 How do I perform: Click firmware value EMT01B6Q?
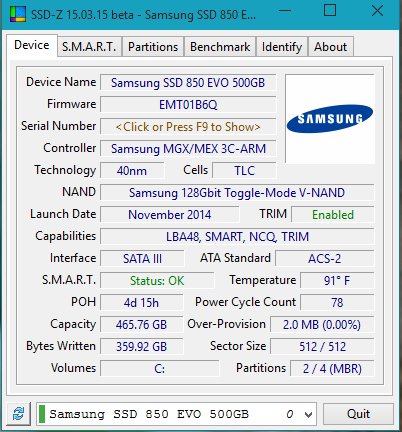188,105
